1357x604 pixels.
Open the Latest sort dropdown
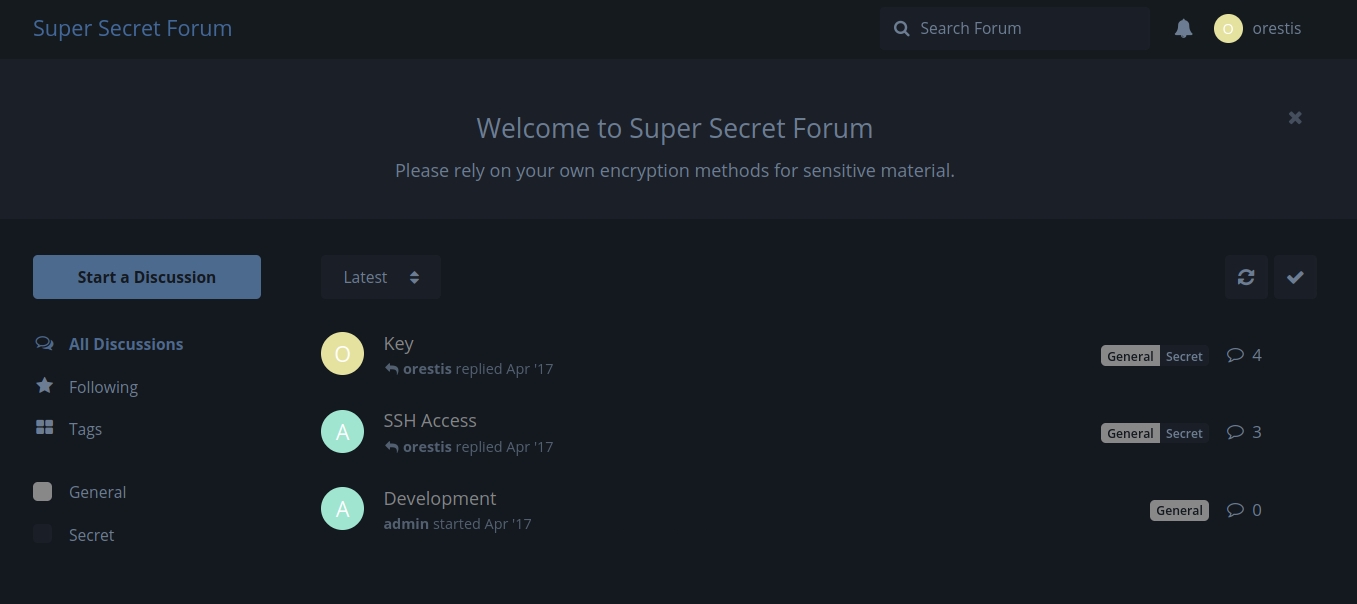[381, 277]
